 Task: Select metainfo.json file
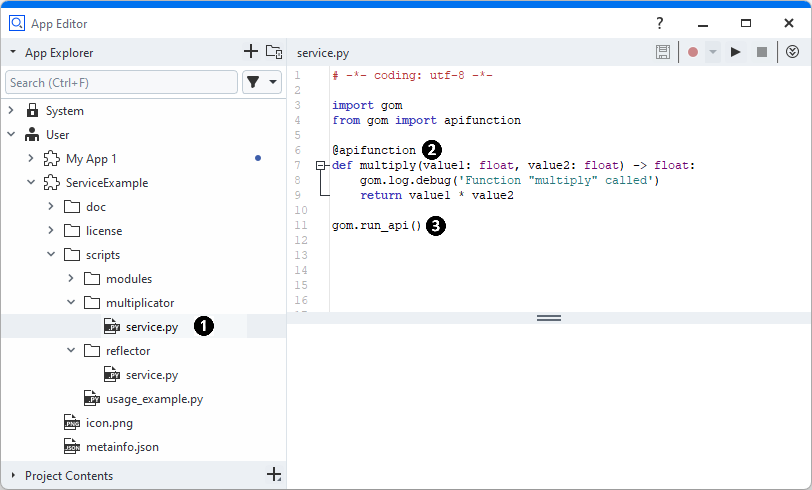(122, 447)
